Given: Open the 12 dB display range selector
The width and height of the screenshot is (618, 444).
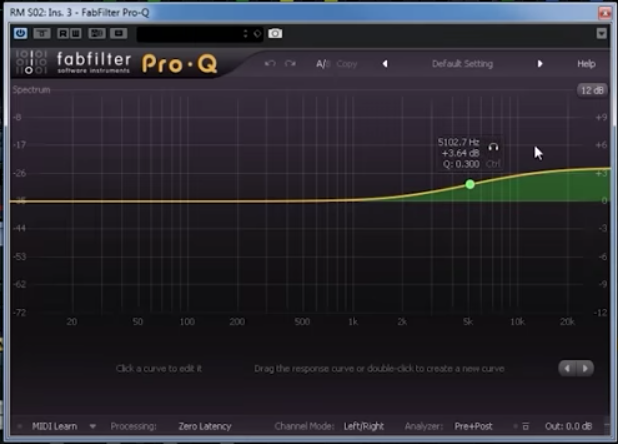Looking at the screenshot, I should (x=592, y=90).
